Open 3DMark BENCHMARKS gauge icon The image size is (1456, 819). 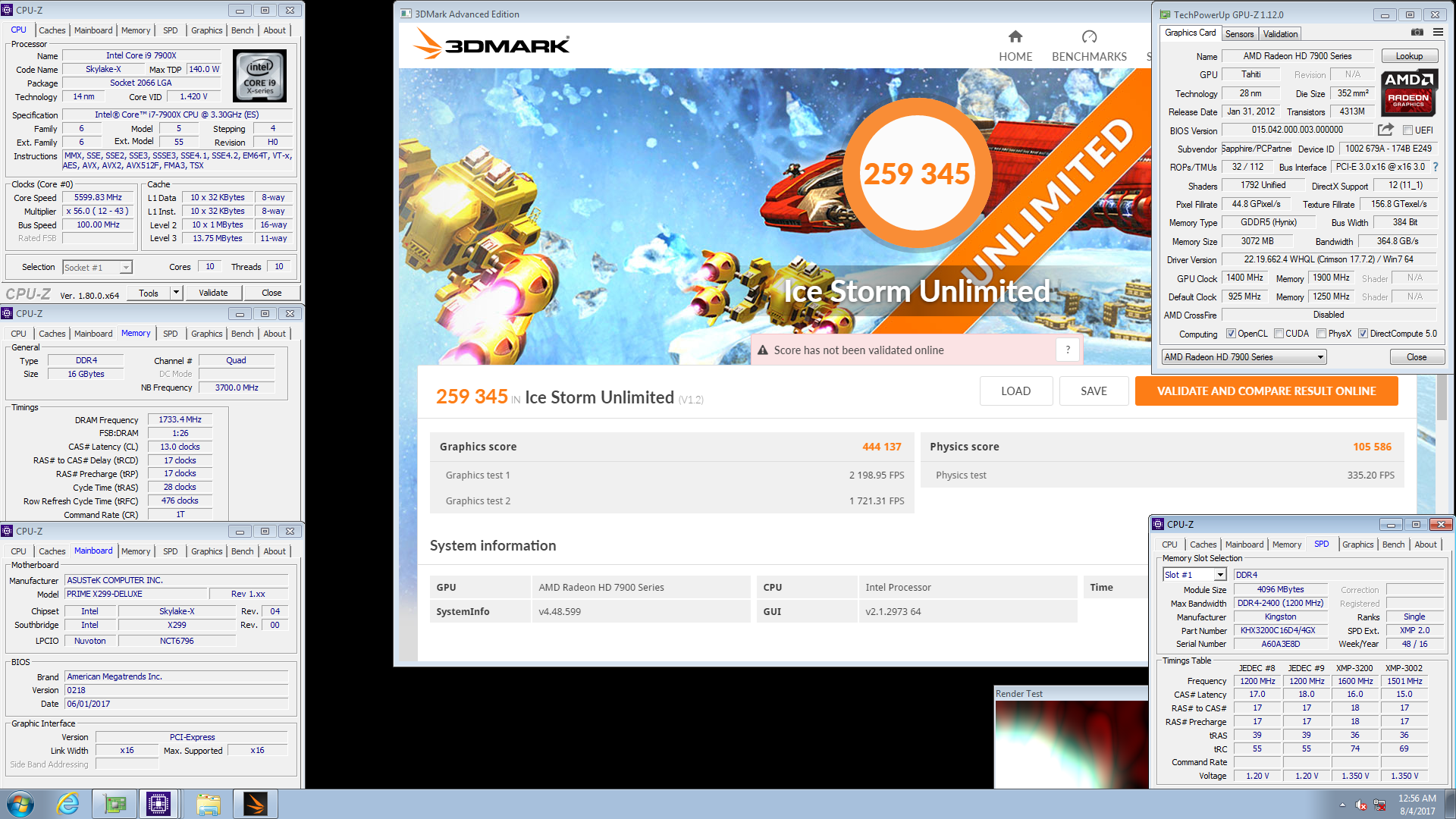[x=1089, y=36]
